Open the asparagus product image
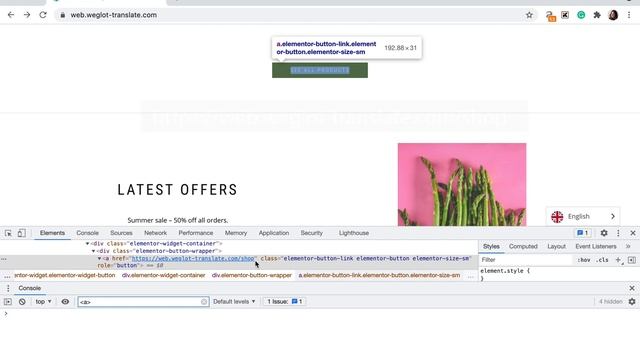640x360 pixels. pyautogui.click(x=462, y=184)
